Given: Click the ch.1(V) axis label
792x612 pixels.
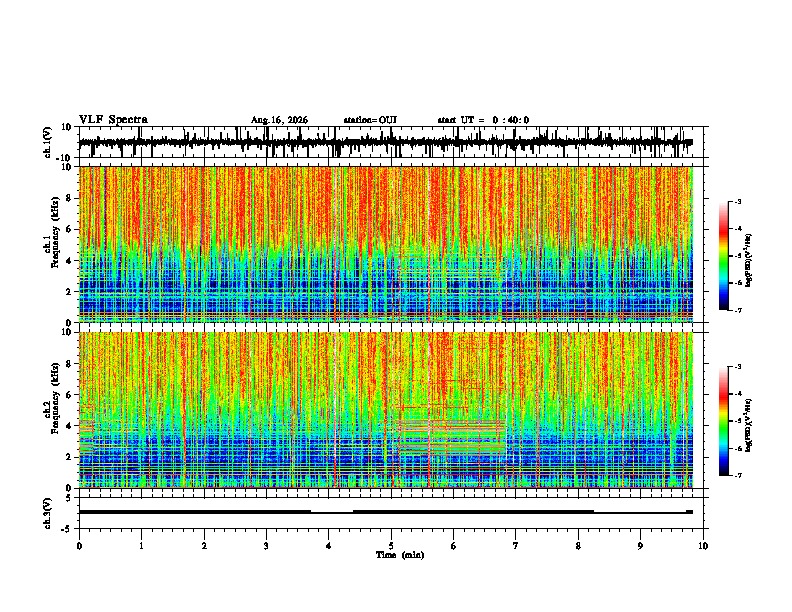Looking at the screenshot, I should [x=48, y=142].
